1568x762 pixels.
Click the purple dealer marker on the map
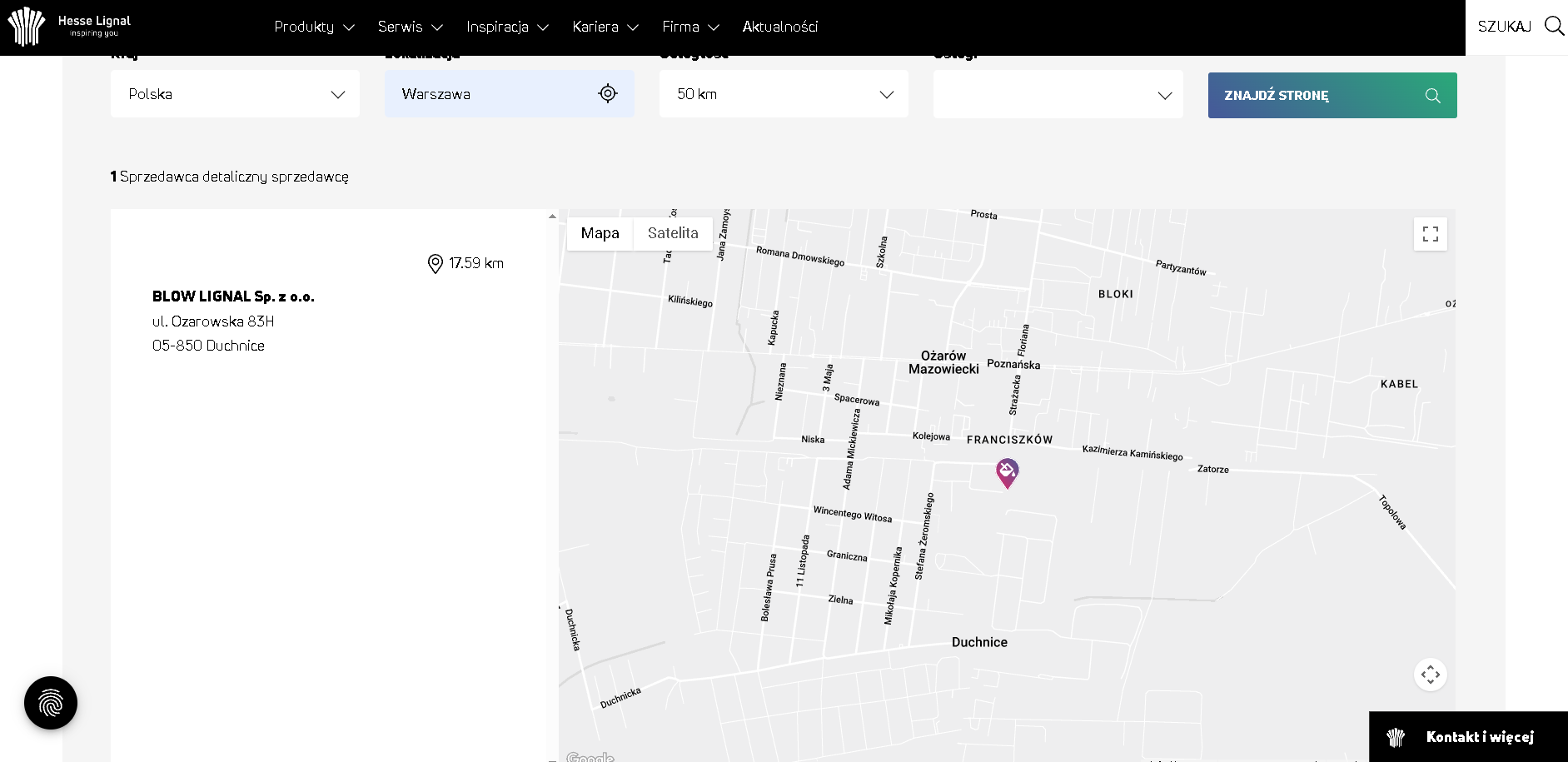coord(1007,472)
